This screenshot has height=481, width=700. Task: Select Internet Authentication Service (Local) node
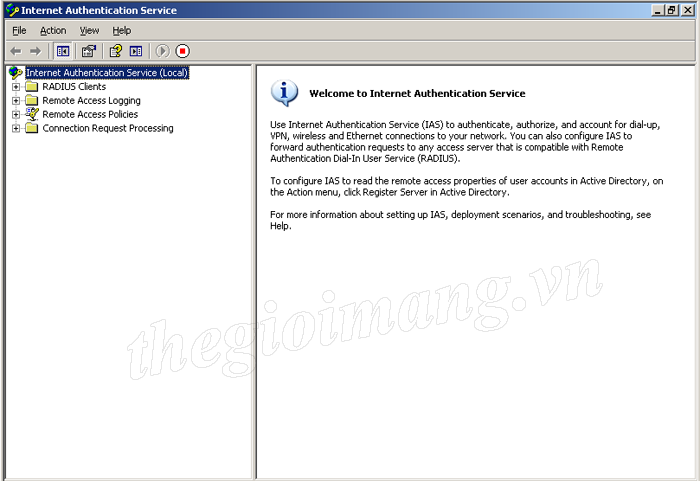[107, 72]
